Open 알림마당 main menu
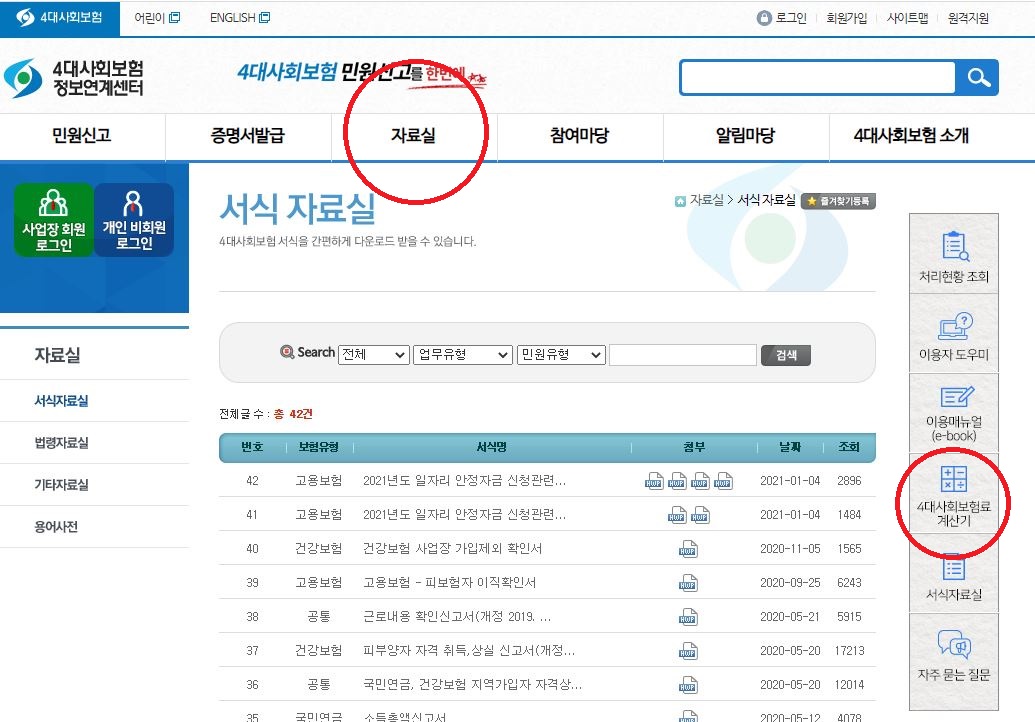This screenshot has width=1035, height=722. click(x=745, y=136)
